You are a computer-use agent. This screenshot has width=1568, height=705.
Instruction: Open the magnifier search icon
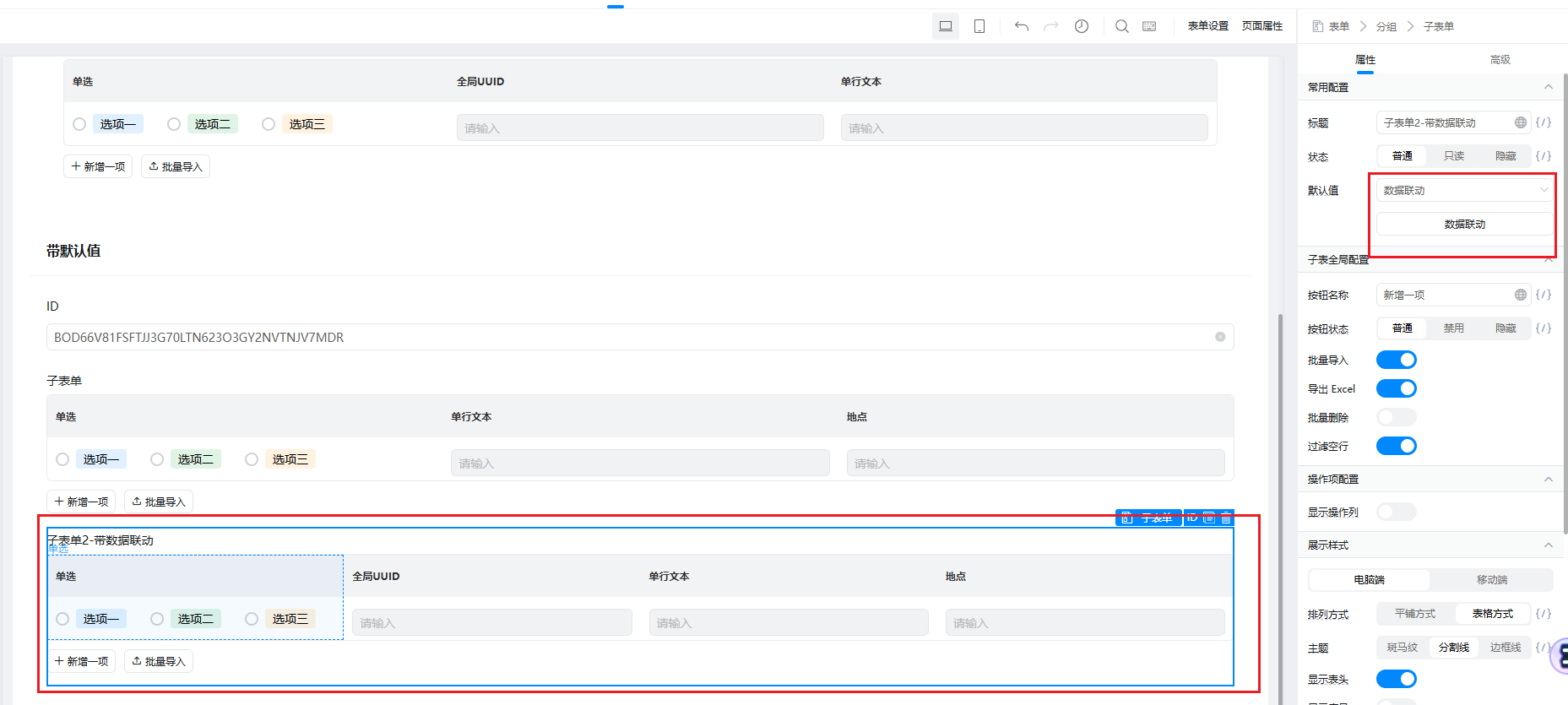(1122, 26)
